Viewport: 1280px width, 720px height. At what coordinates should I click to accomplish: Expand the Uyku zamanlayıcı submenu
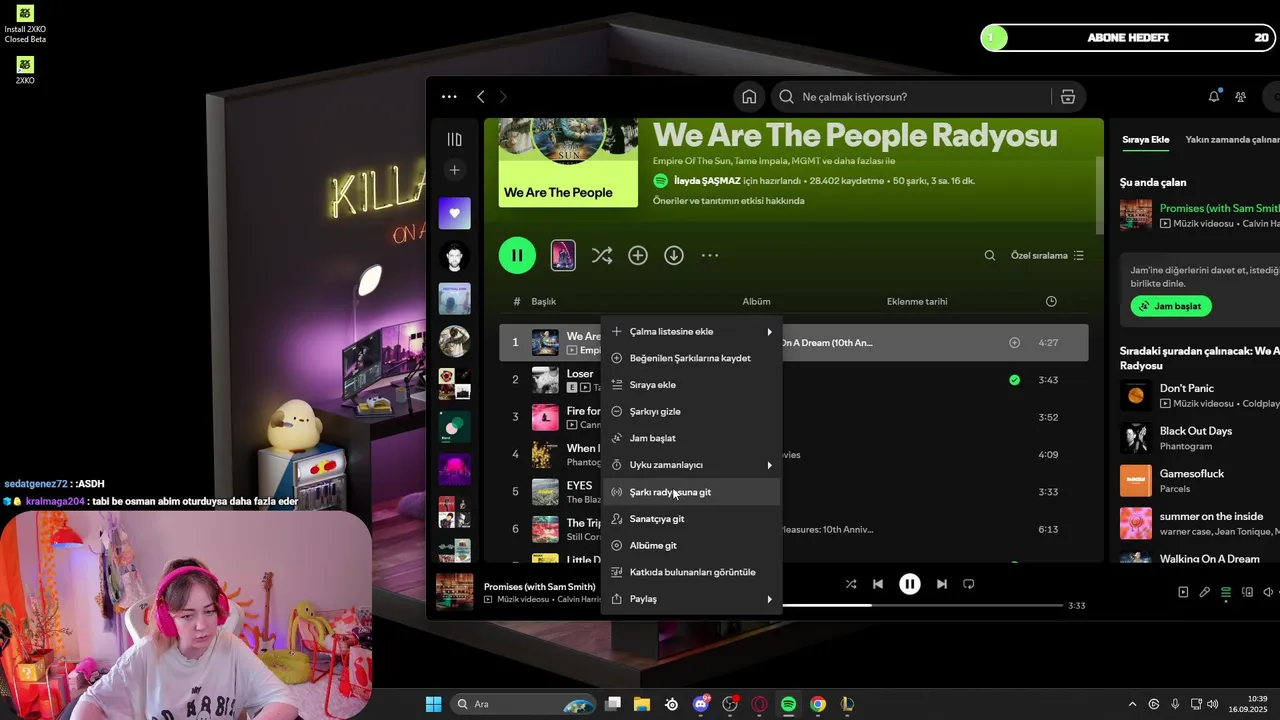click(692, 465)
